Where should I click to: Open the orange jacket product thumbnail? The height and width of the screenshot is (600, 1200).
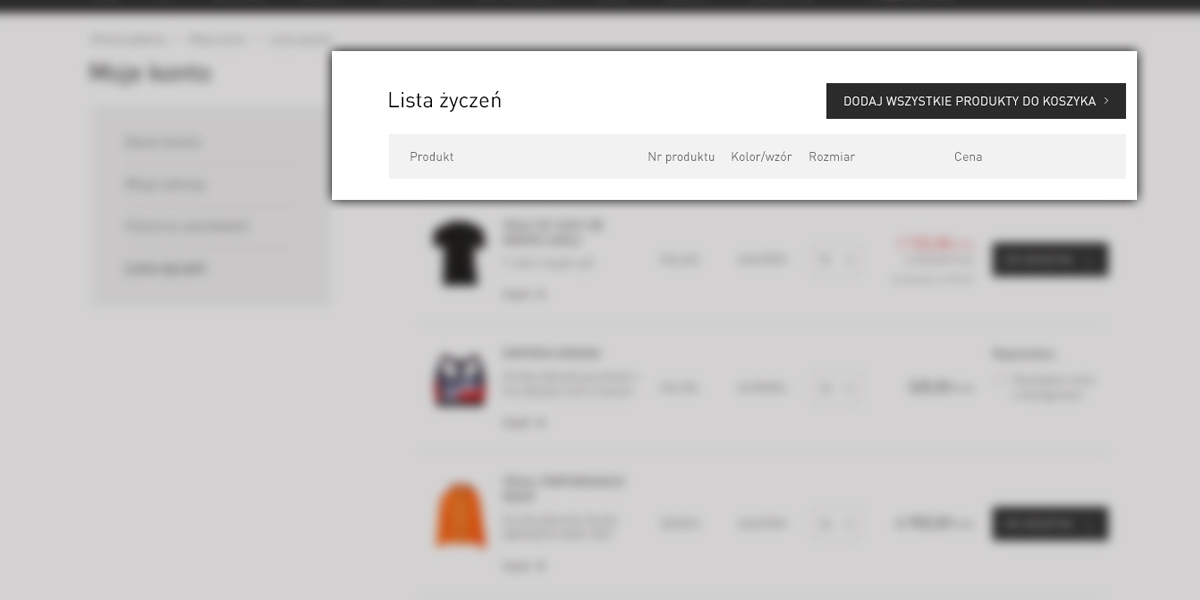click(460, 515)
